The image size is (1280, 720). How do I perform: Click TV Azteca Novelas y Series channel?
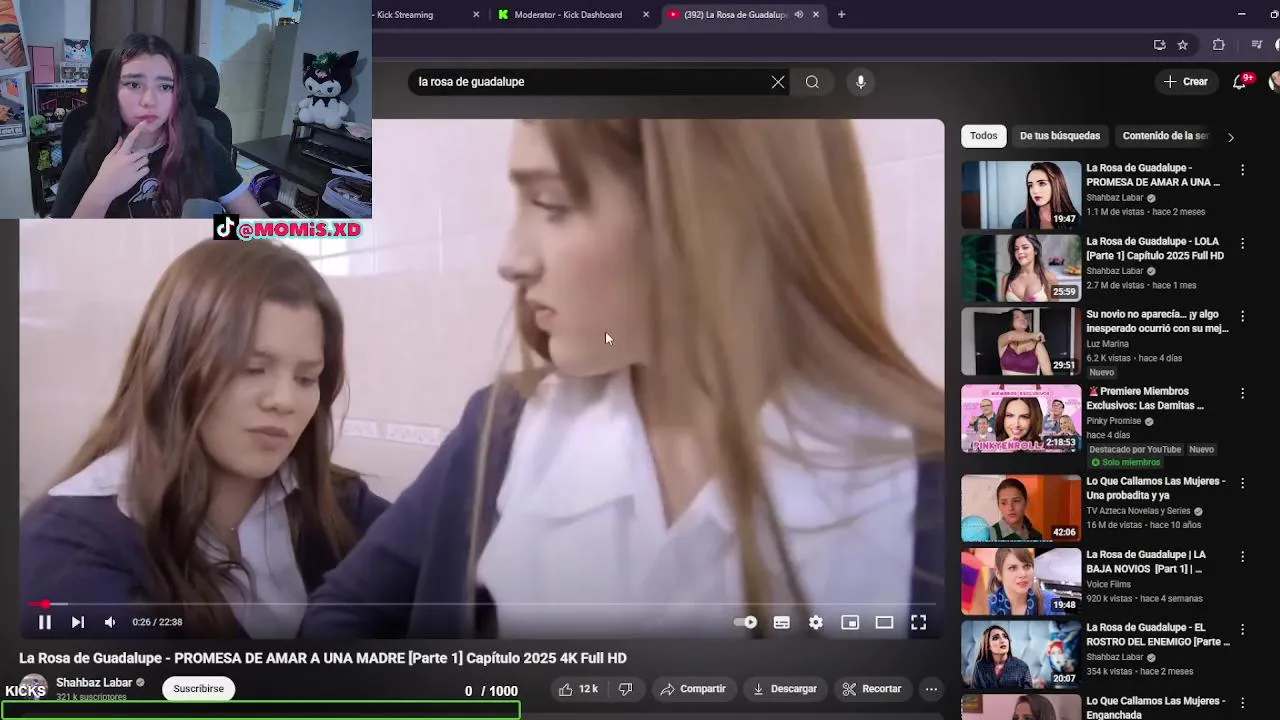point(1138,511)
